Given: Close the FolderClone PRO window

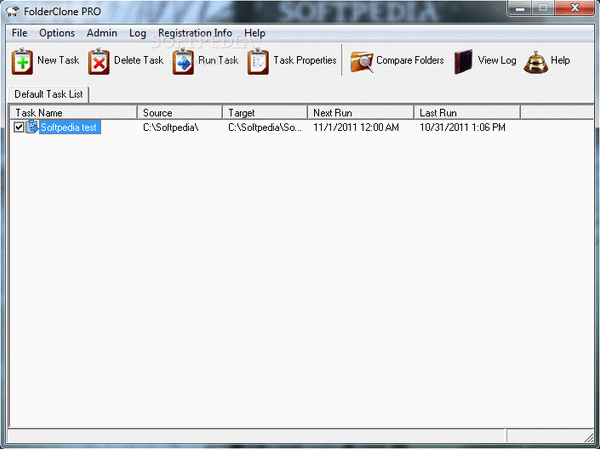Looking at the screenshot, I should coord(574,8).
